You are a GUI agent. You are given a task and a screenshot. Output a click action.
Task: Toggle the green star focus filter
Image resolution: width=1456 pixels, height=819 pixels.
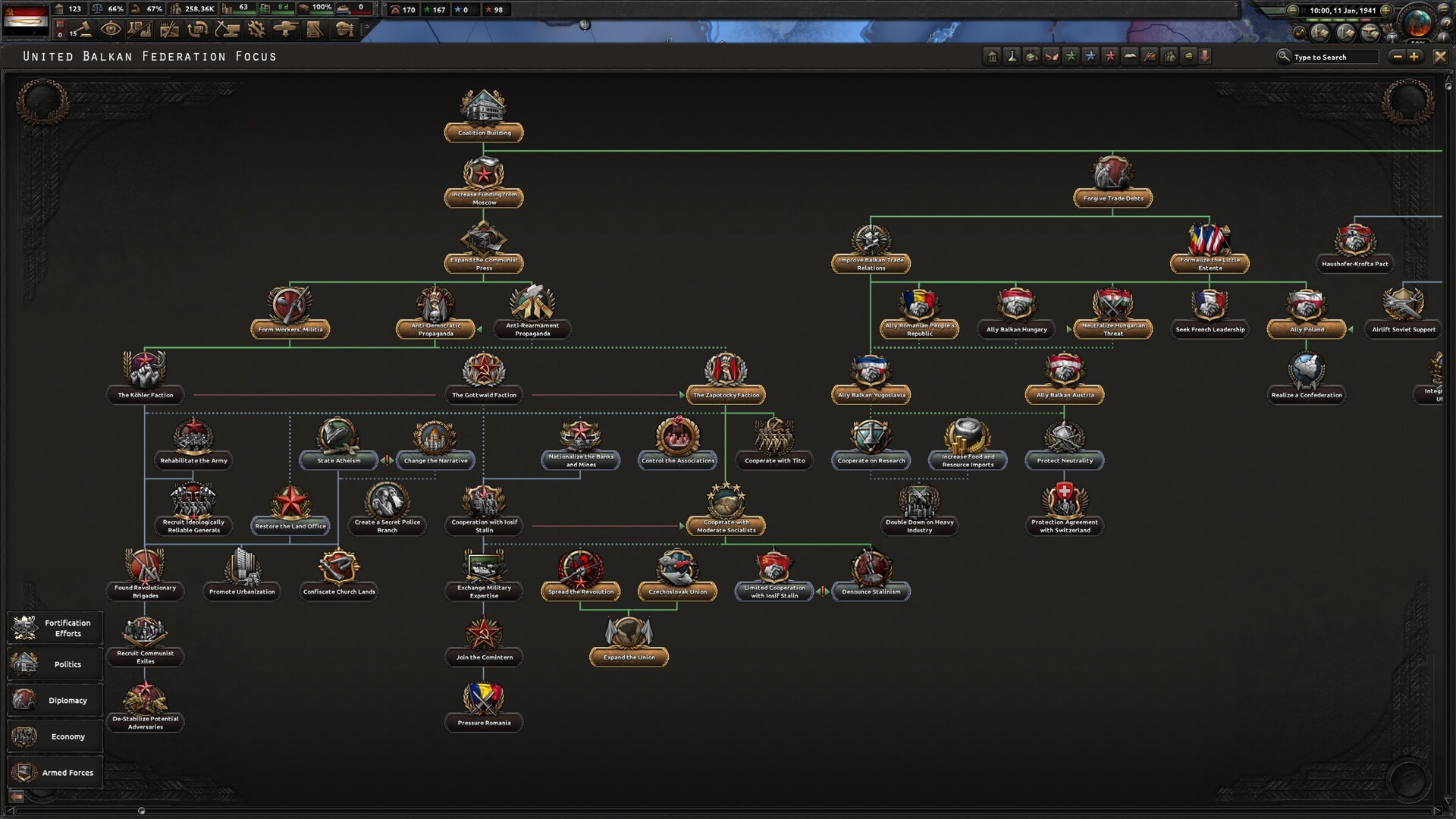pos(1070,56)
